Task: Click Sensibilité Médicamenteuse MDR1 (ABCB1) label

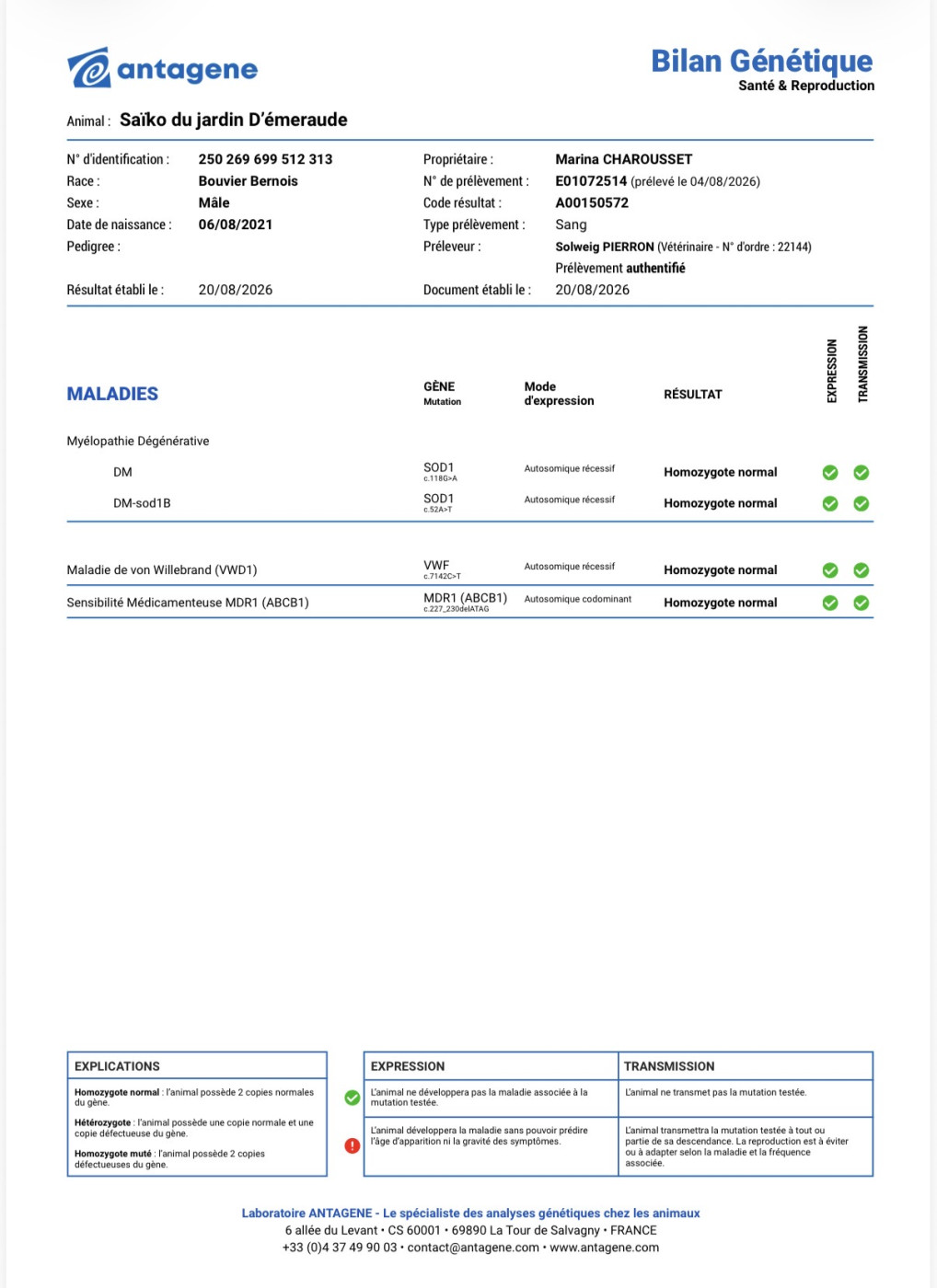Action: (x=188, y=603)
